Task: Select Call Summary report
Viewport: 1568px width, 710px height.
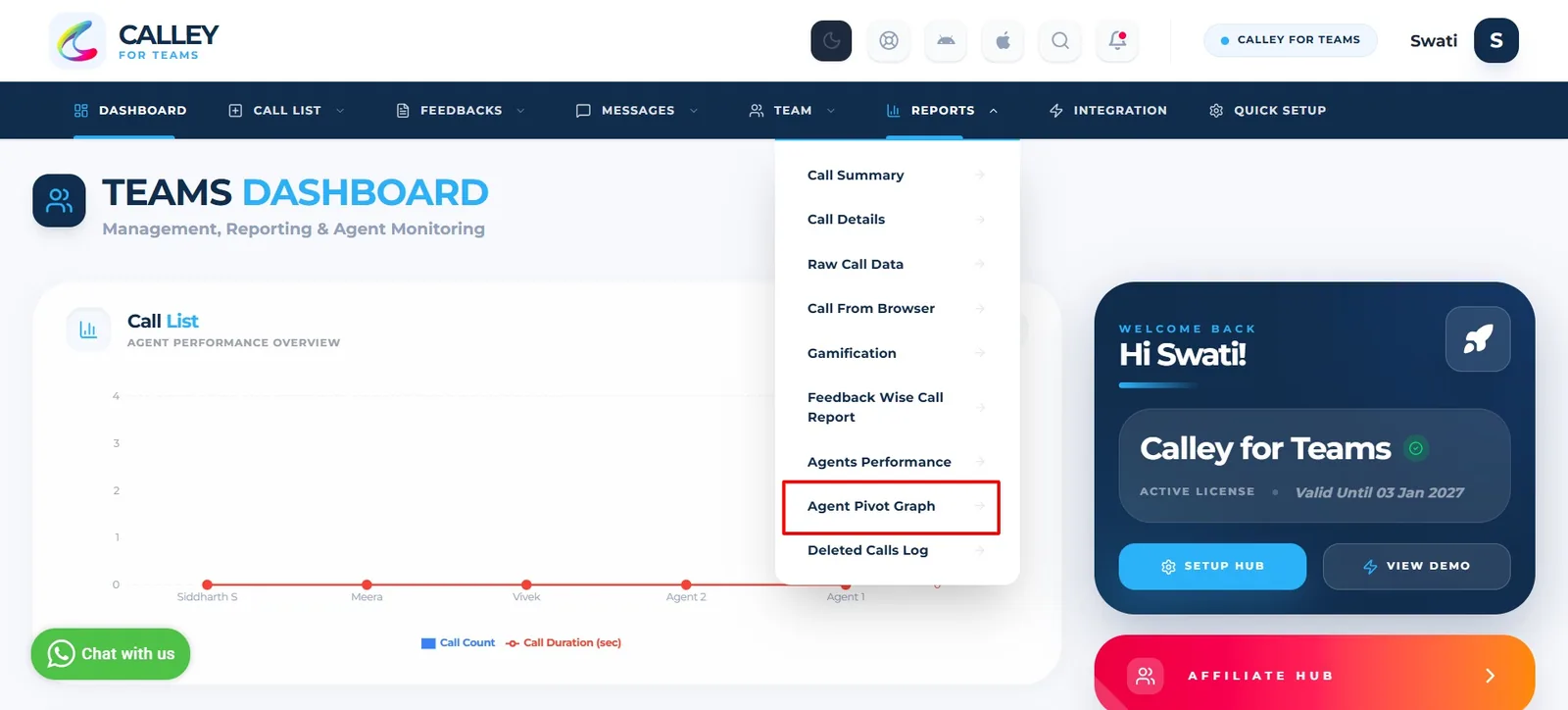Action: pyautogui.click(x=897, y=176)
